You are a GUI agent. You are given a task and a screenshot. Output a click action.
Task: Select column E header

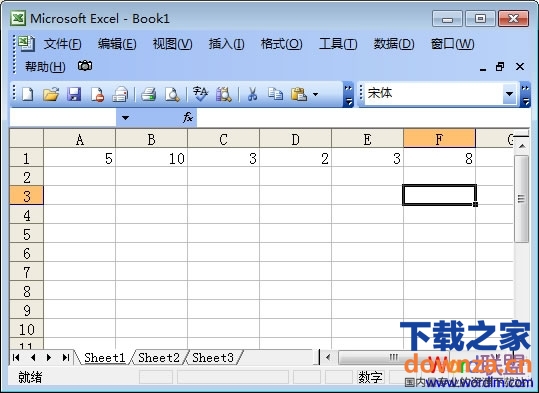[x=367, y=139]
